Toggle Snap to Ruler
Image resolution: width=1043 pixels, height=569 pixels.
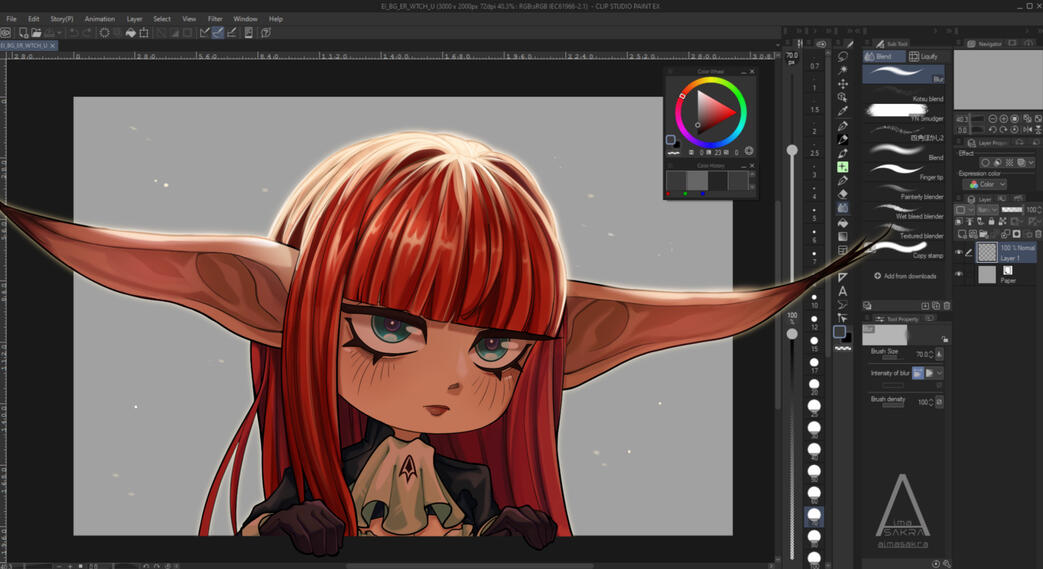click(x=205, y=32)
